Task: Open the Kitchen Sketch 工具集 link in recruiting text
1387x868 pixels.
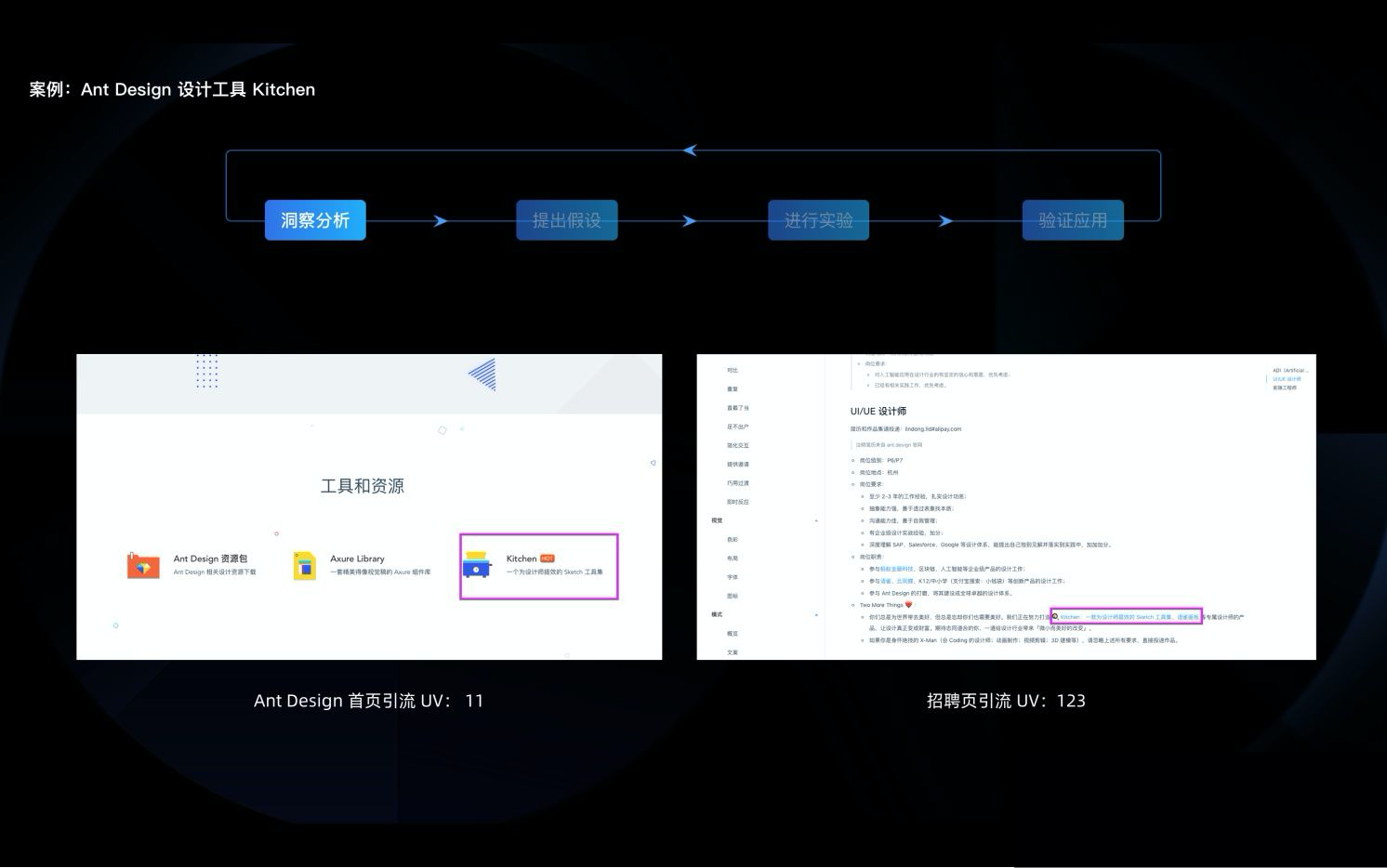Action: pyautogui.click(x=1116, y=617)
